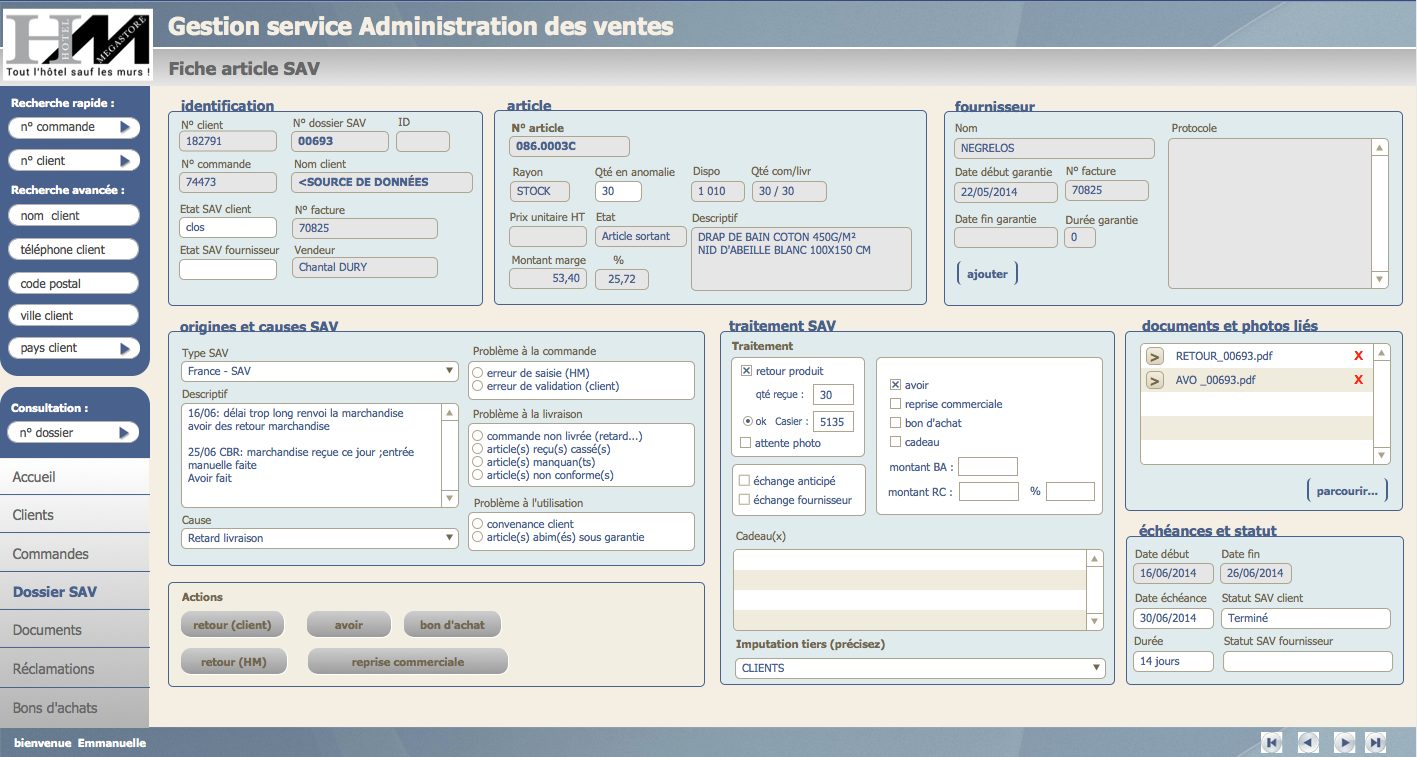Click the Qté en anomalie field
The height and width of the screenshot is (757, 1417).
[618, 191]
